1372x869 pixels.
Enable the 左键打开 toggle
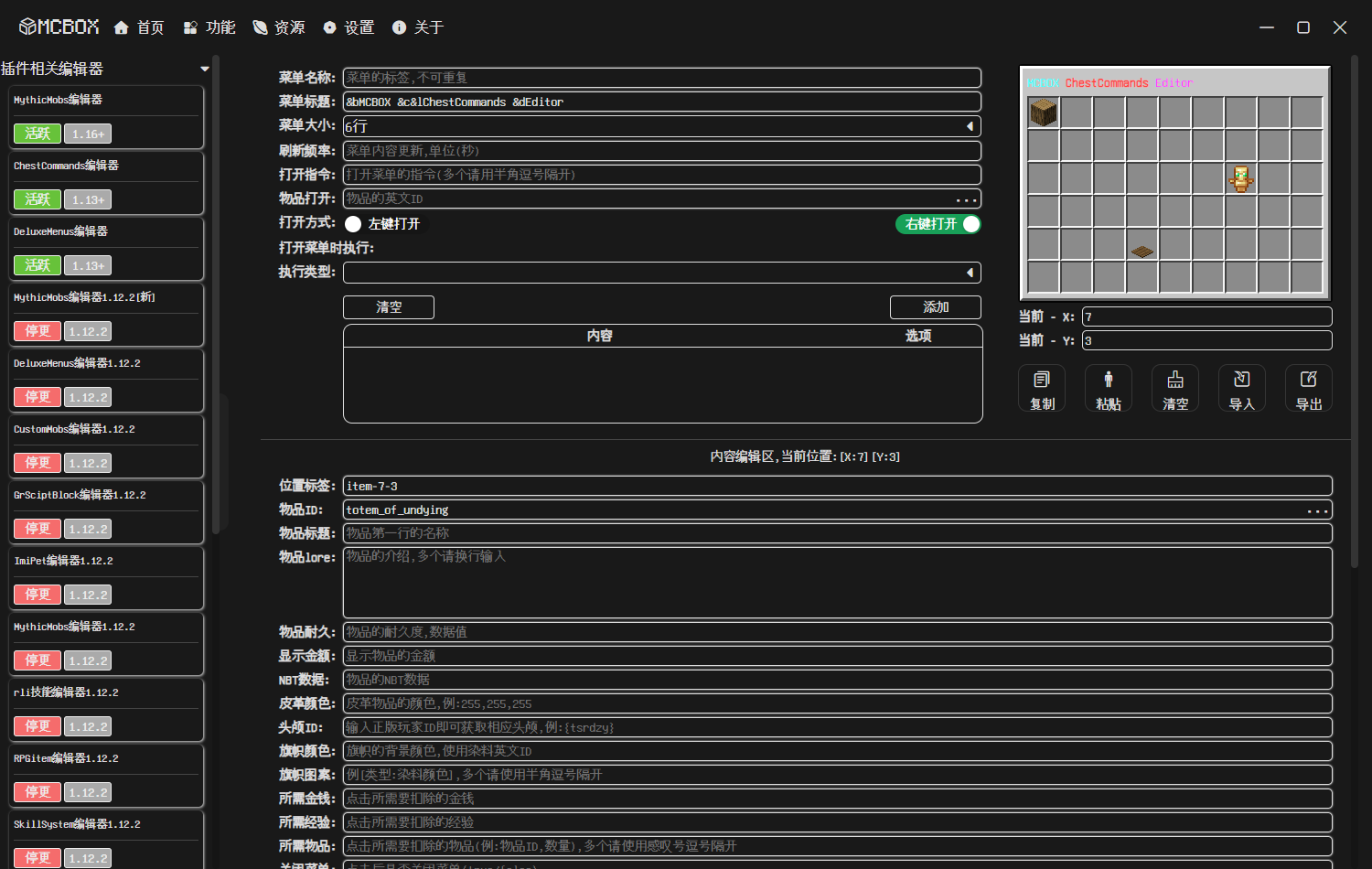click(353, 224)
